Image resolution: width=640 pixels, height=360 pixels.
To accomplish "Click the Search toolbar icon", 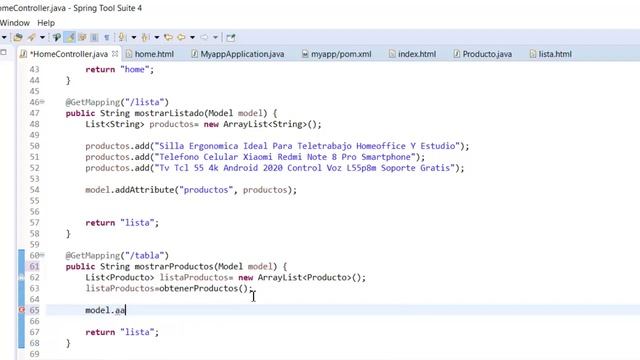I will (31, 38).
